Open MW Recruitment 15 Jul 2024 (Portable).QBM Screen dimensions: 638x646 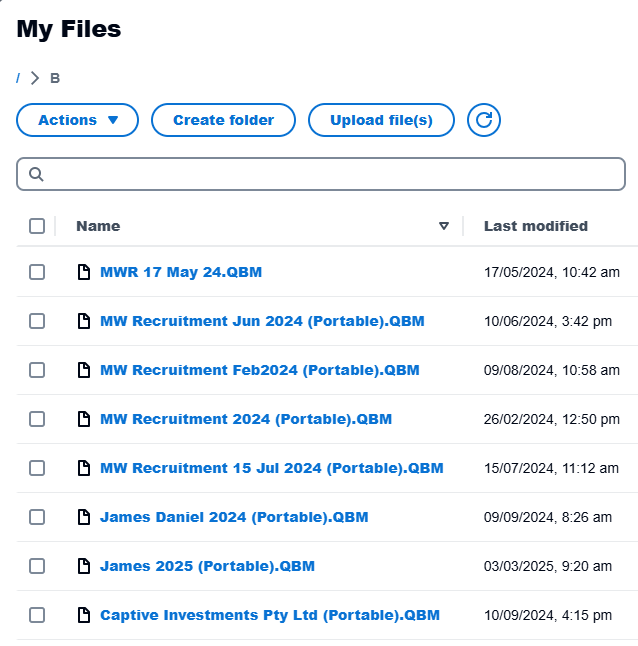point(272,468)
